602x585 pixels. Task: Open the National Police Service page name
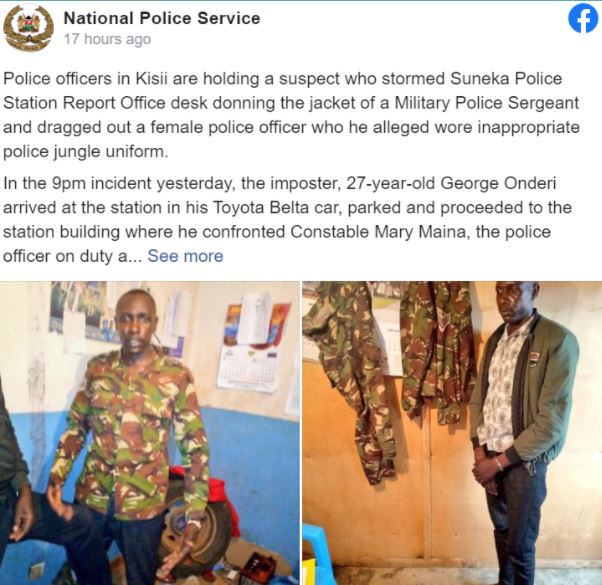(x=162, y=18)
